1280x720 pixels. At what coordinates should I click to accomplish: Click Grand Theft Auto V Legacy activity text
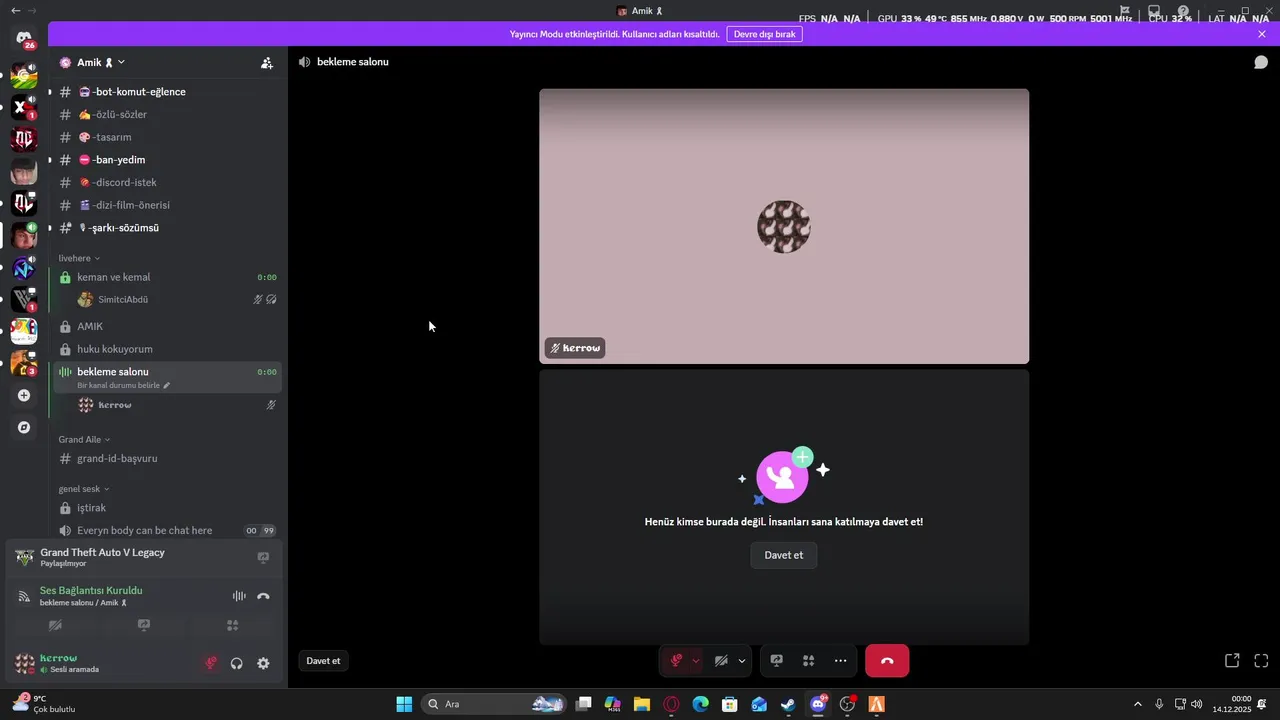pyautogui.click(x=102, y=552)
